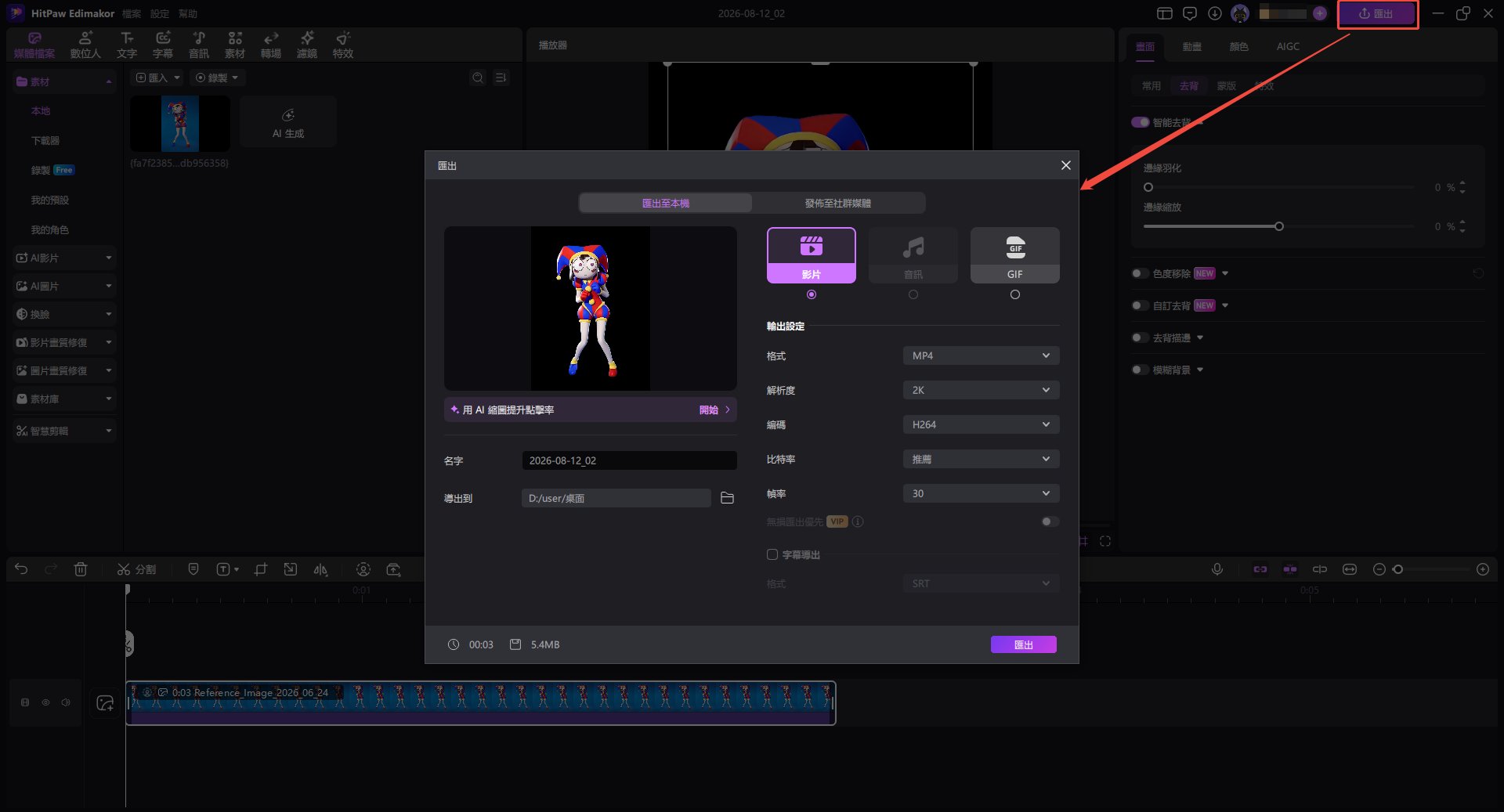Click the mirror flip icon in timeline toolbar

[320, 569]
